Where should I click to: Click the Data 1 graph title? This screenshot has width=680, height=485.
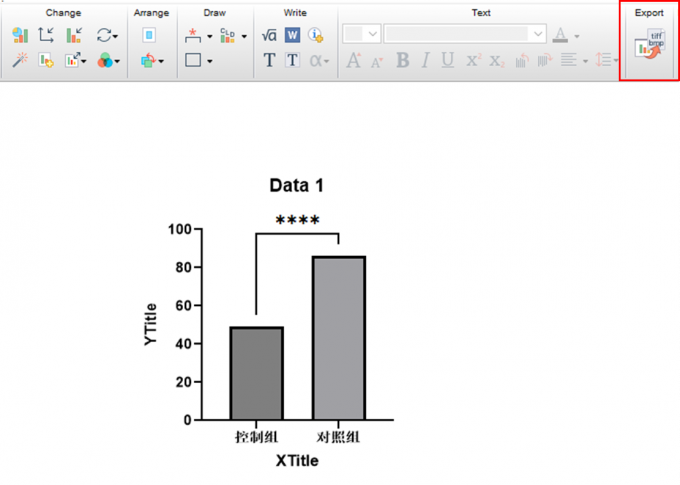click(x=297, y=185)
